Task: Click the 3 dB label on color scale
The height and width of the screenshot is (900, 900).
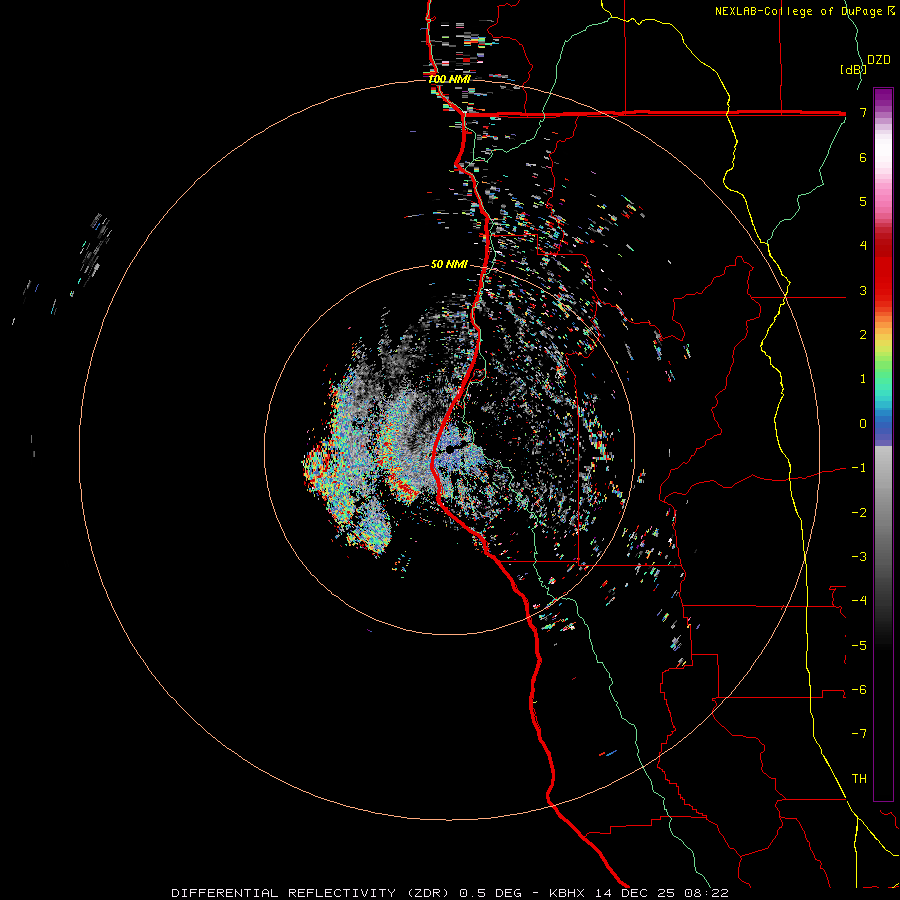Action: coord(863,290)
